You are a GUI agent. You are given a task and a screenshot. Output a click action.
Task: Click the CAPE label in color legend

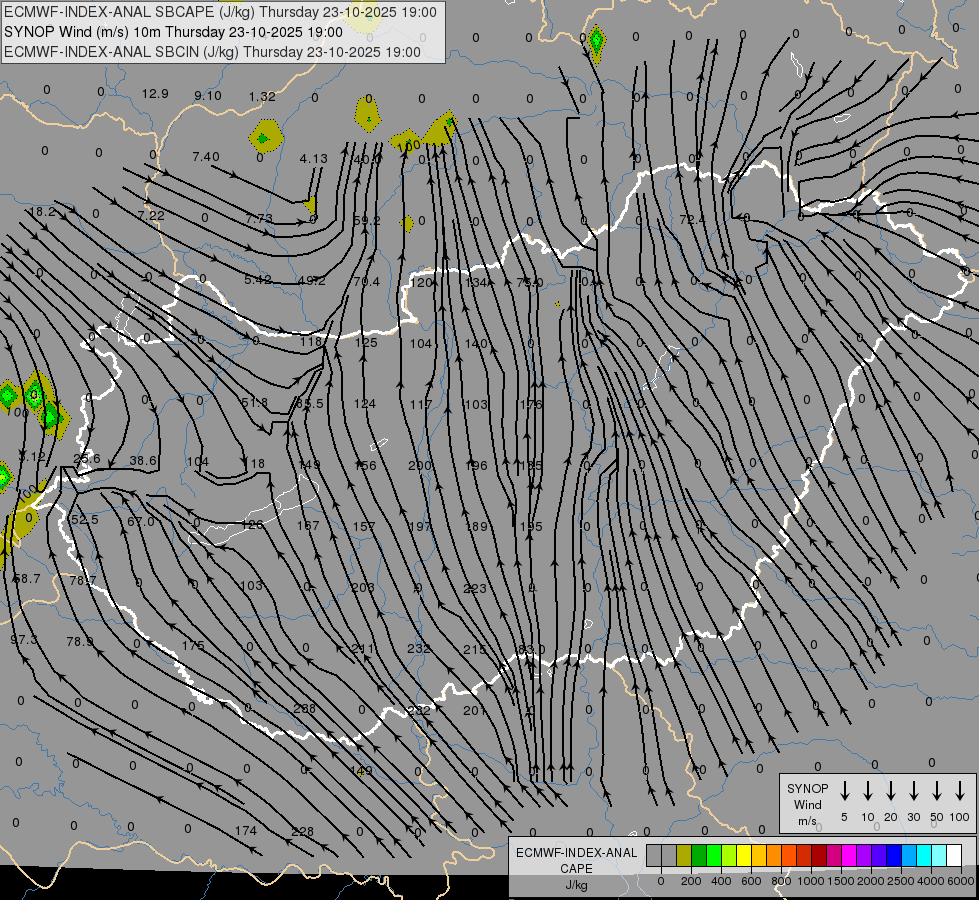point(576,869)
